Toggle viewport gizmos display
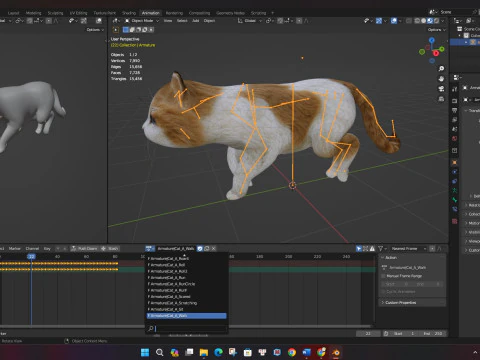The height and width of the screenshot is (360, 480). pos(379,21)
